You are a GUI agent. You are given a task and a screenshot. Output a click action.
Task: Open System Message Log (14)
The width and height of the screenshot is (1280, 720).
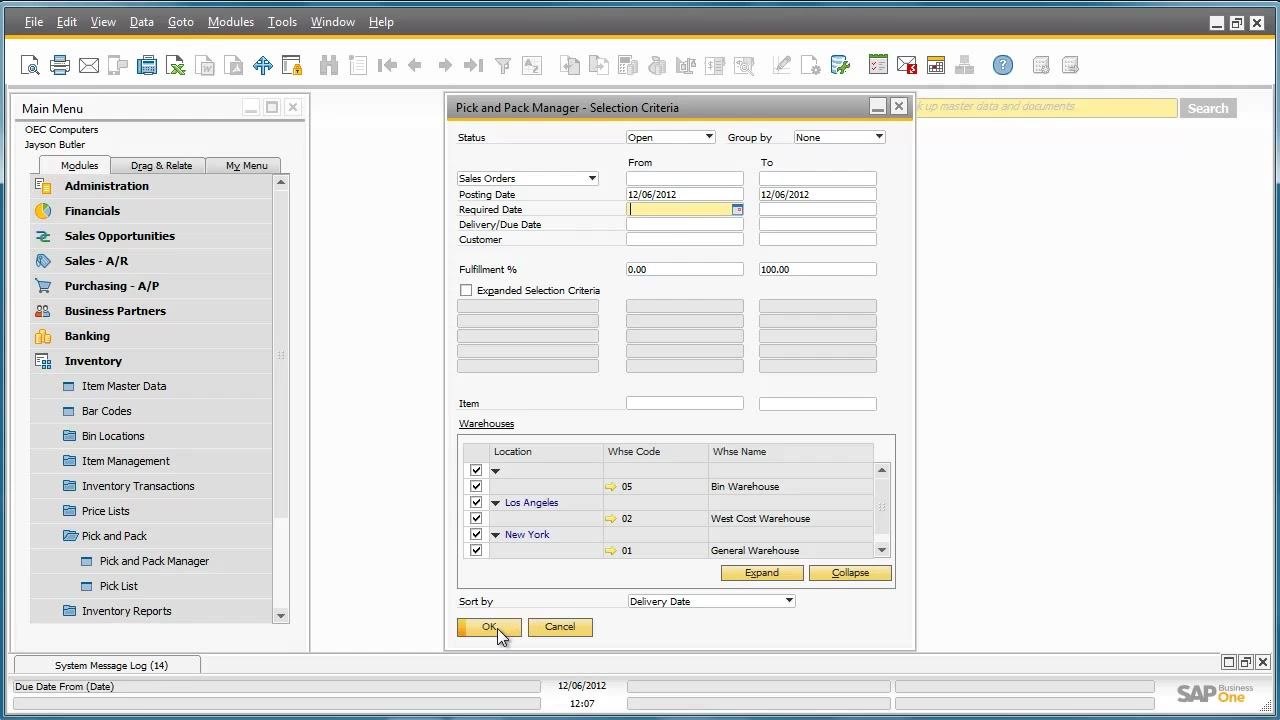[107, 665]
